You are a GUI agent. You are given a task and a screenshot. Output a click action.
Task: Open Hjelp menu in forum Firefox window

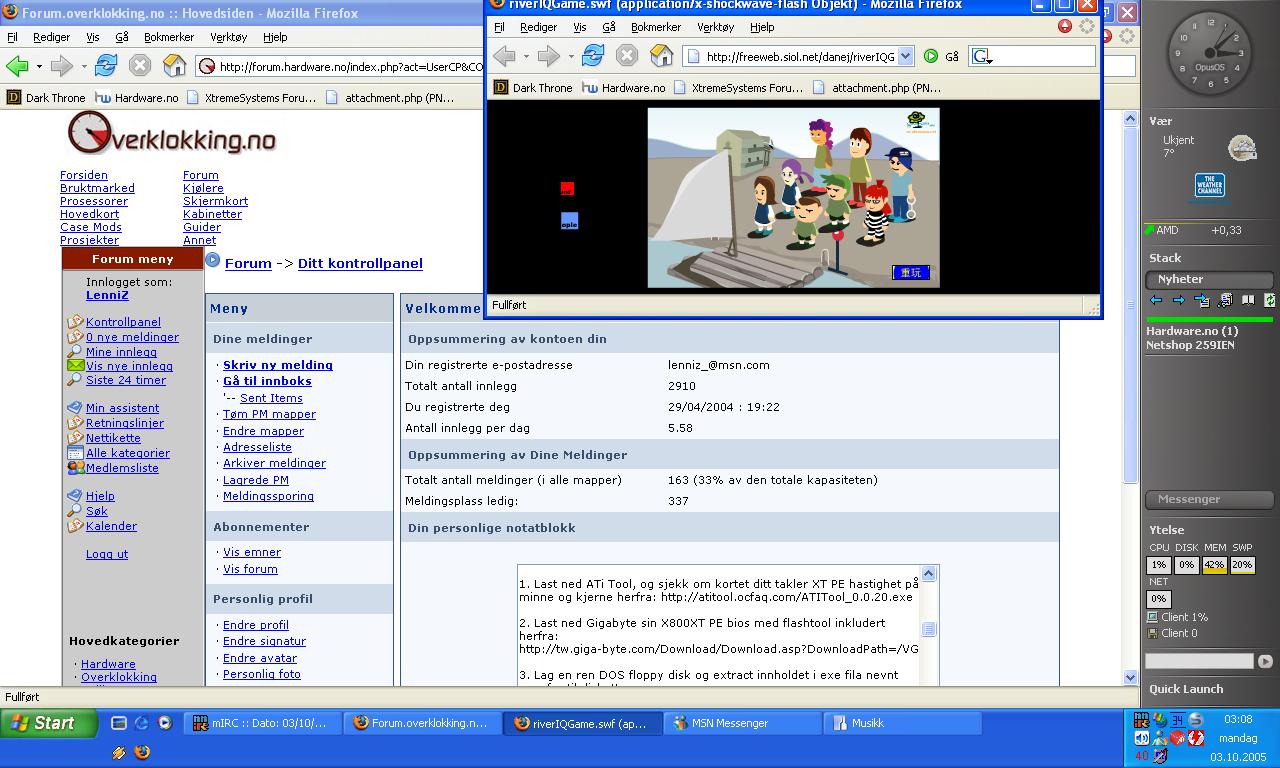pos(275,37)
